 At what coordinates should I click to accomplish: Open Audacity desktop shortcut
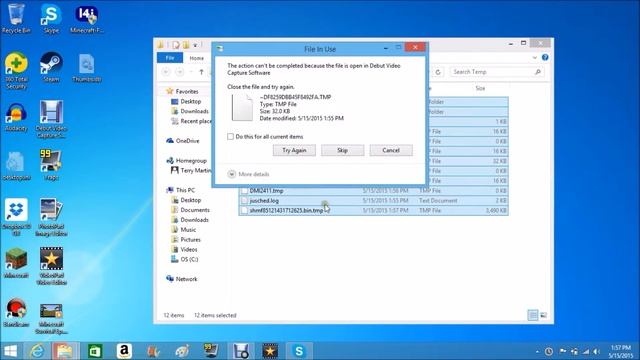point(16,117)
